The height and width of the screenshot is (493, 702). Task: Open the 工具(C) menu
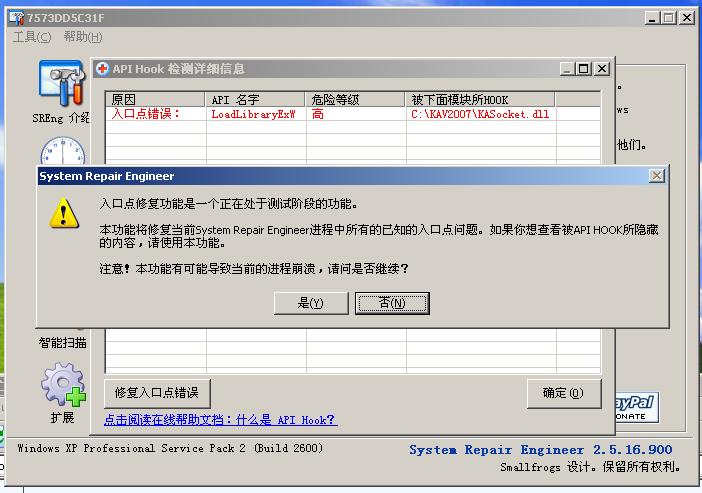pos(32,37)
